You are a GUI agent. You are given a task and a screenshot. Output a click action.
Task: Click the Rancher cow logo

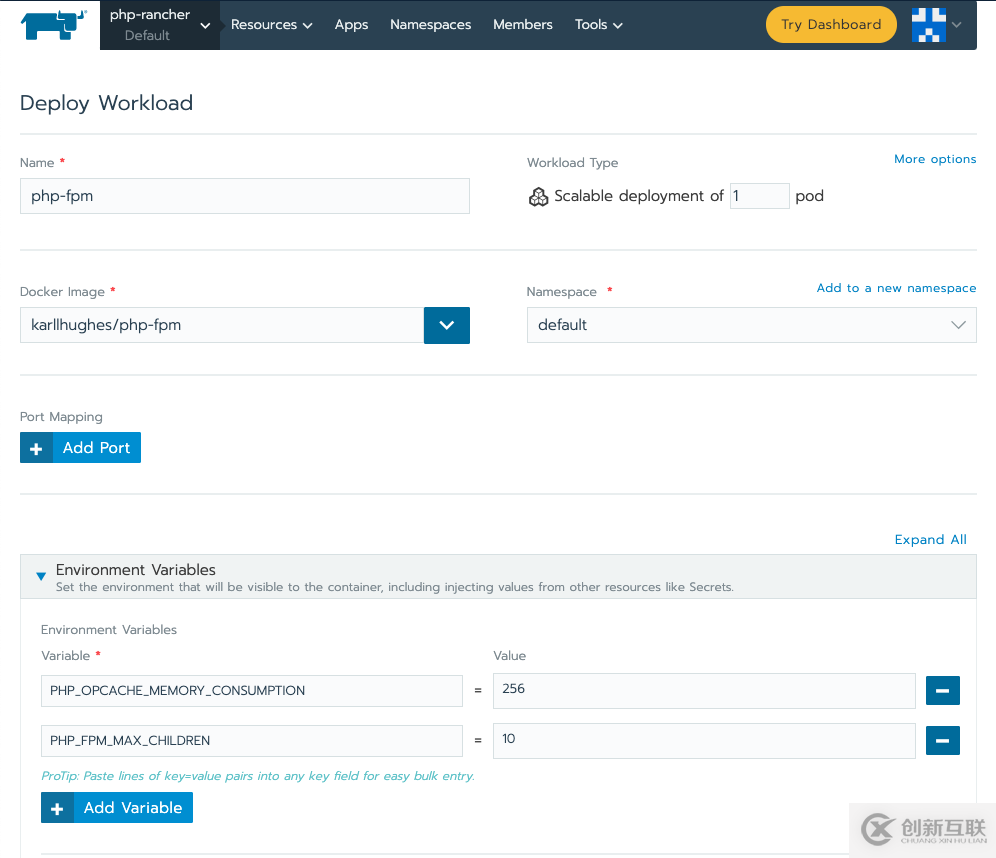54,25
